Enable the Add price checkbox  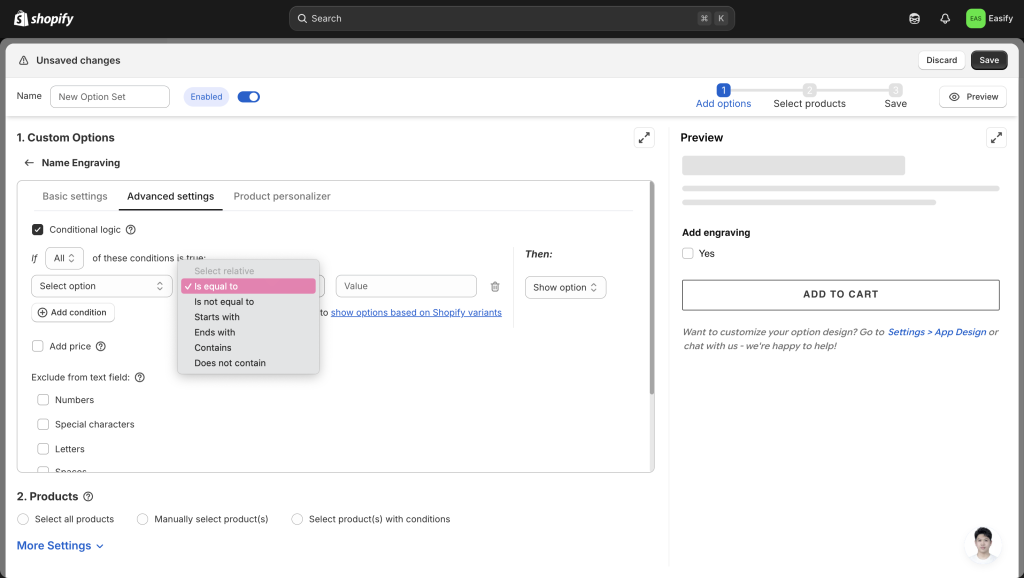coord(38,346)
